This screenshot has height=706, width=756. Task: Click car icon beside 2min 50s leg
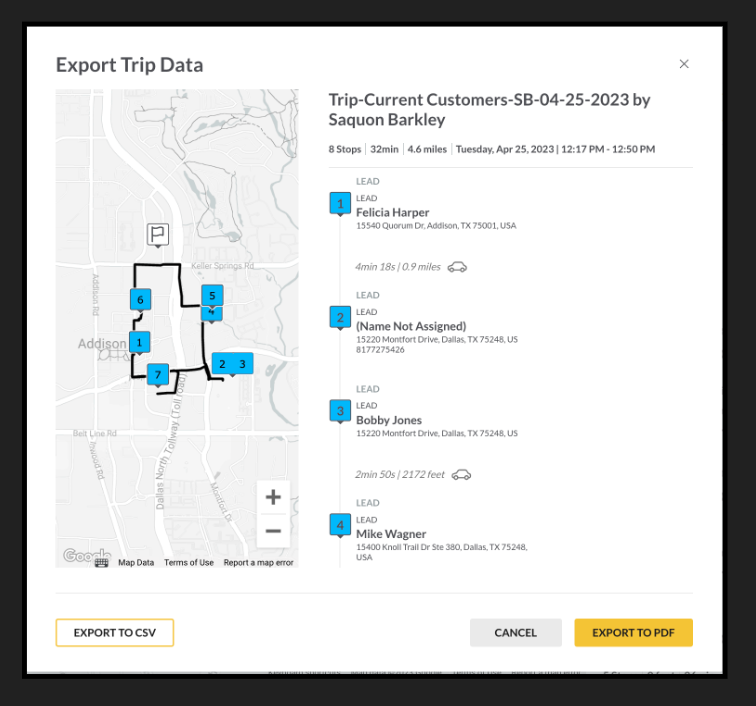tap(461, 475)
